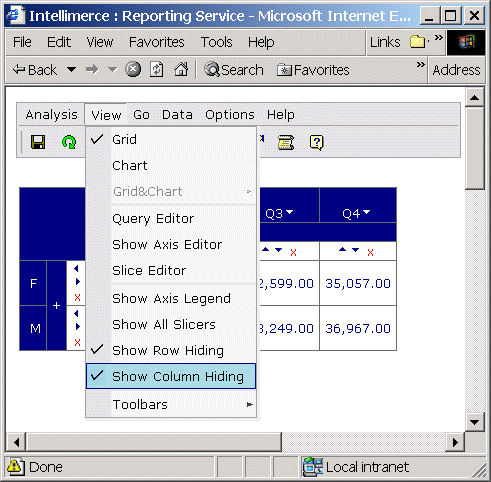This screenshot has width=491, height=482.
Task: Click row M left arrow
Action: point(76,313)
